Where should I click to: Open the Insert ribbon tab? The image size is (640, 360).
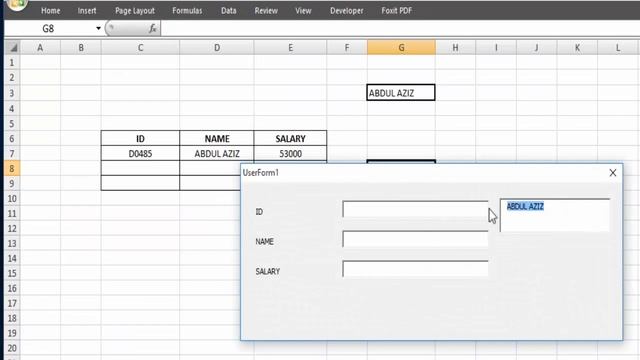(87, 11)
